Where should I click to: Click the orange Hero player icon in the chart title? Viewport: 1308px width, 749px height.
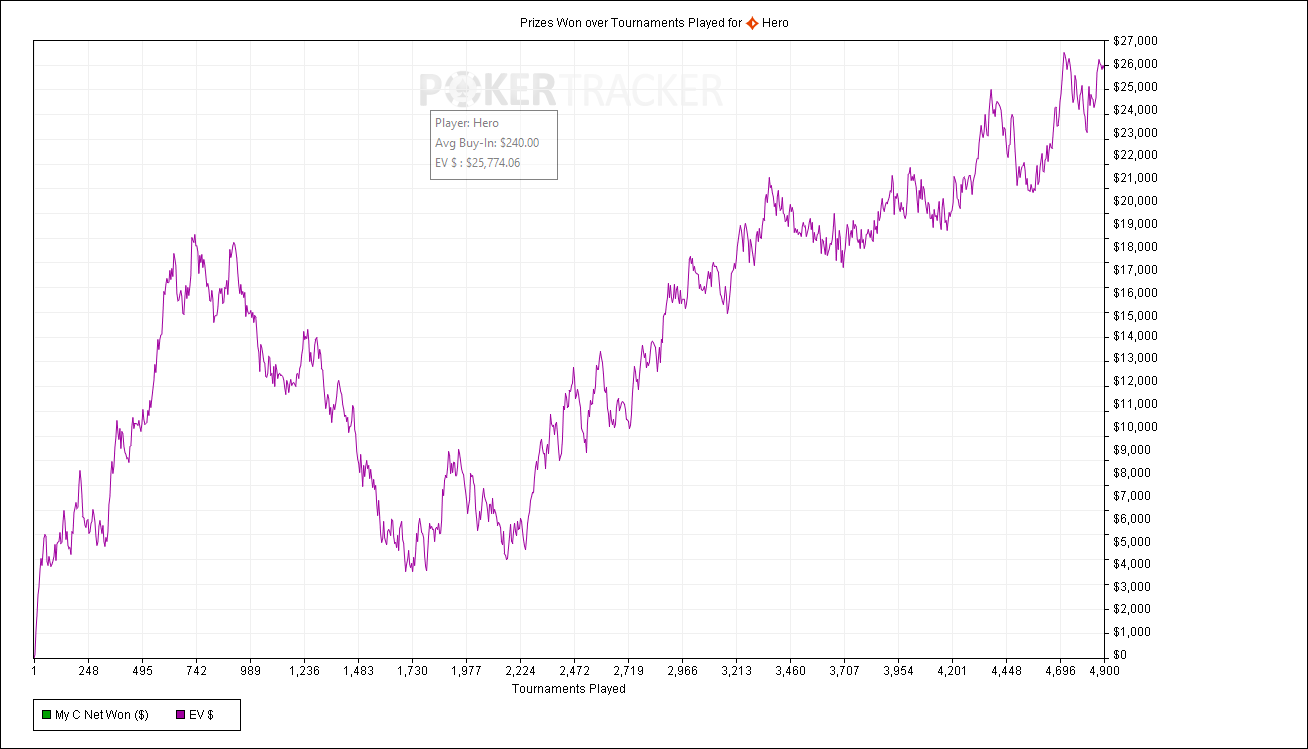[752, 22]
